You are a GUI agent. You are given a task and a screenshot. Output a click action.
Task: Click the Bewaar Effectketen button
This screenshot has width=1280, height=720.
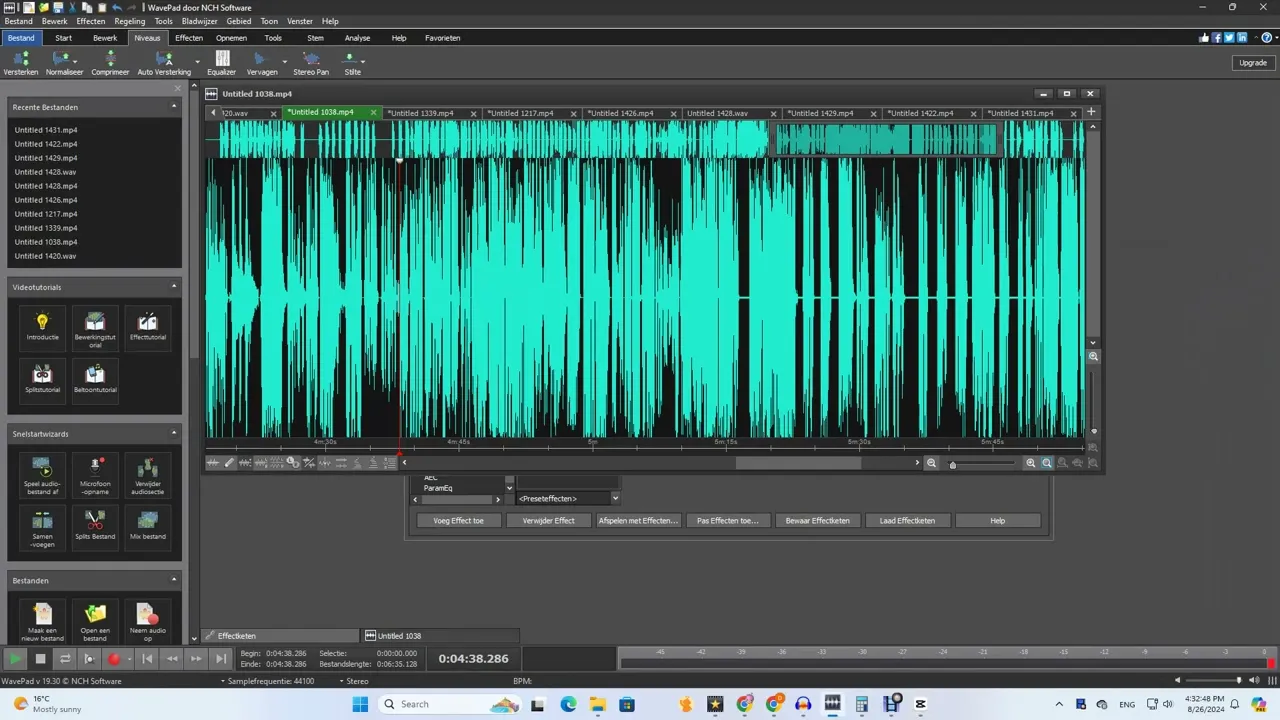point(817,520)
